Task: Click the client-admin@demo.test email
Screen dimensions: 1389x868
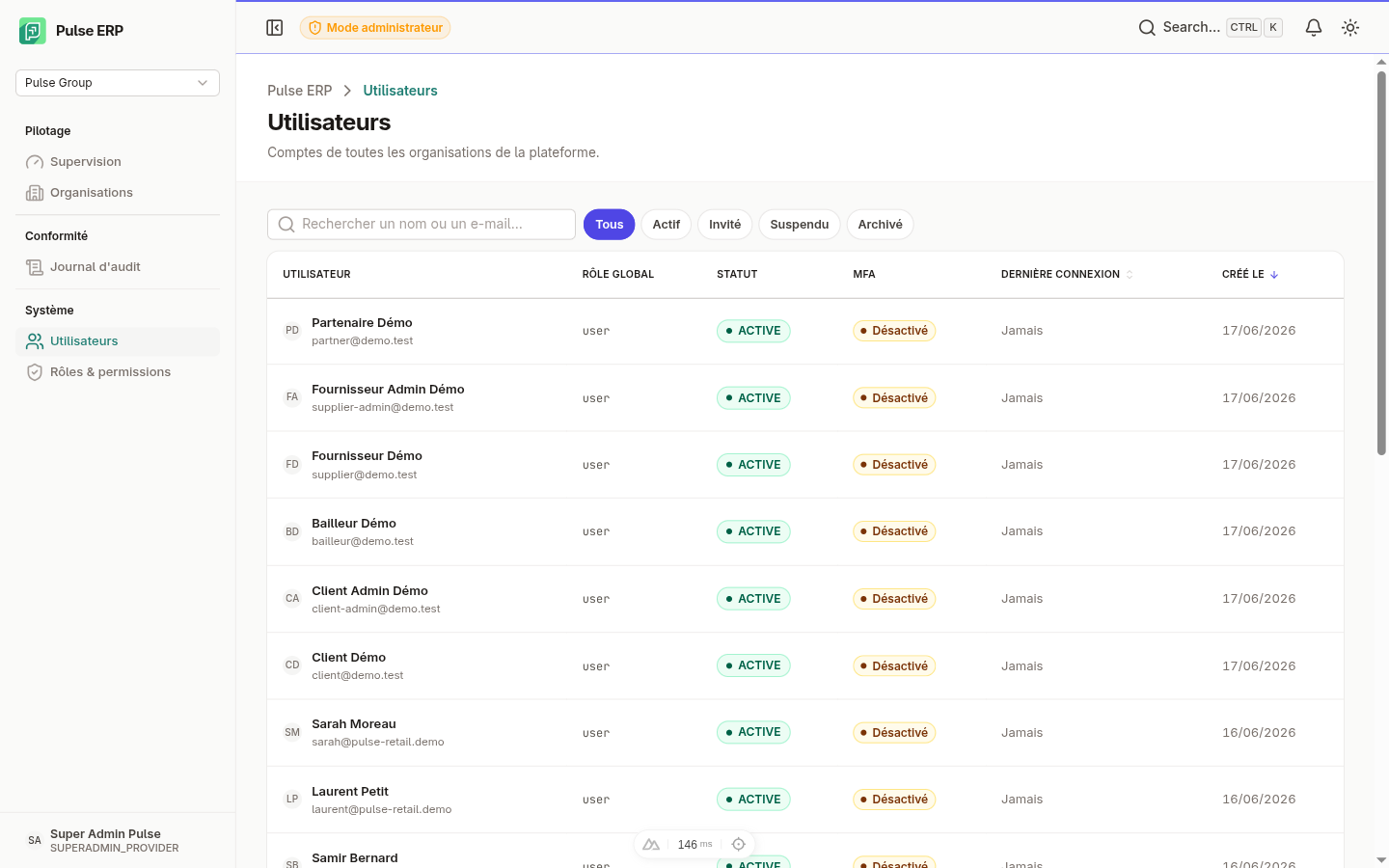Action: click(x=376, y=609)
